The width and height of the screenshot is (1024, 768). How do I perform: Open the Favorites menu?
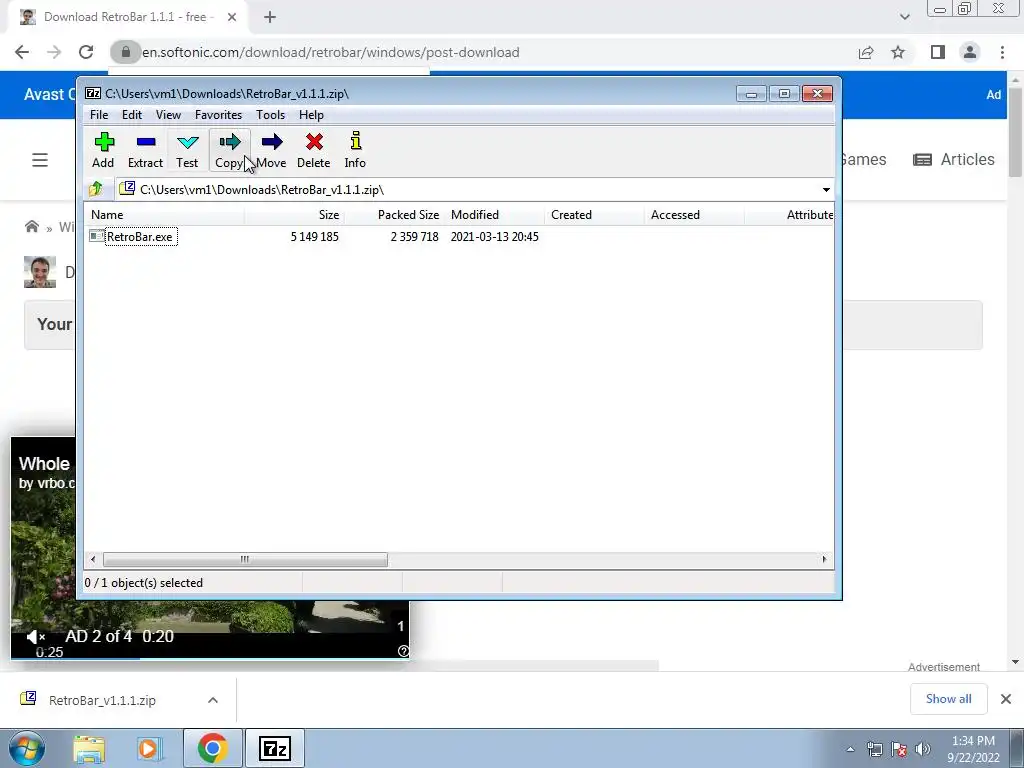point(219,115)
